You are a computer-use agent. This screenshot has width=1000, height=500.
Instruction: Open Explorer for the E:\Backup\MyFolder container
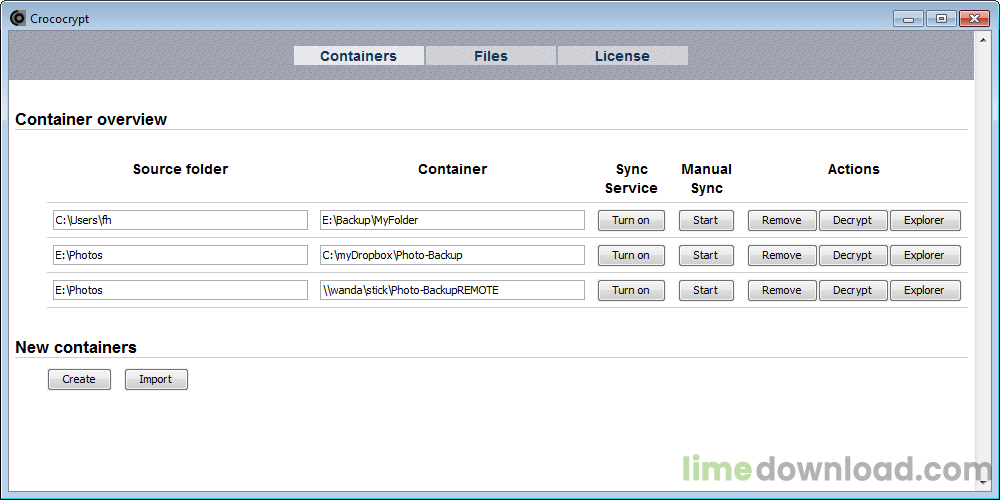click(x=925, y=220)
